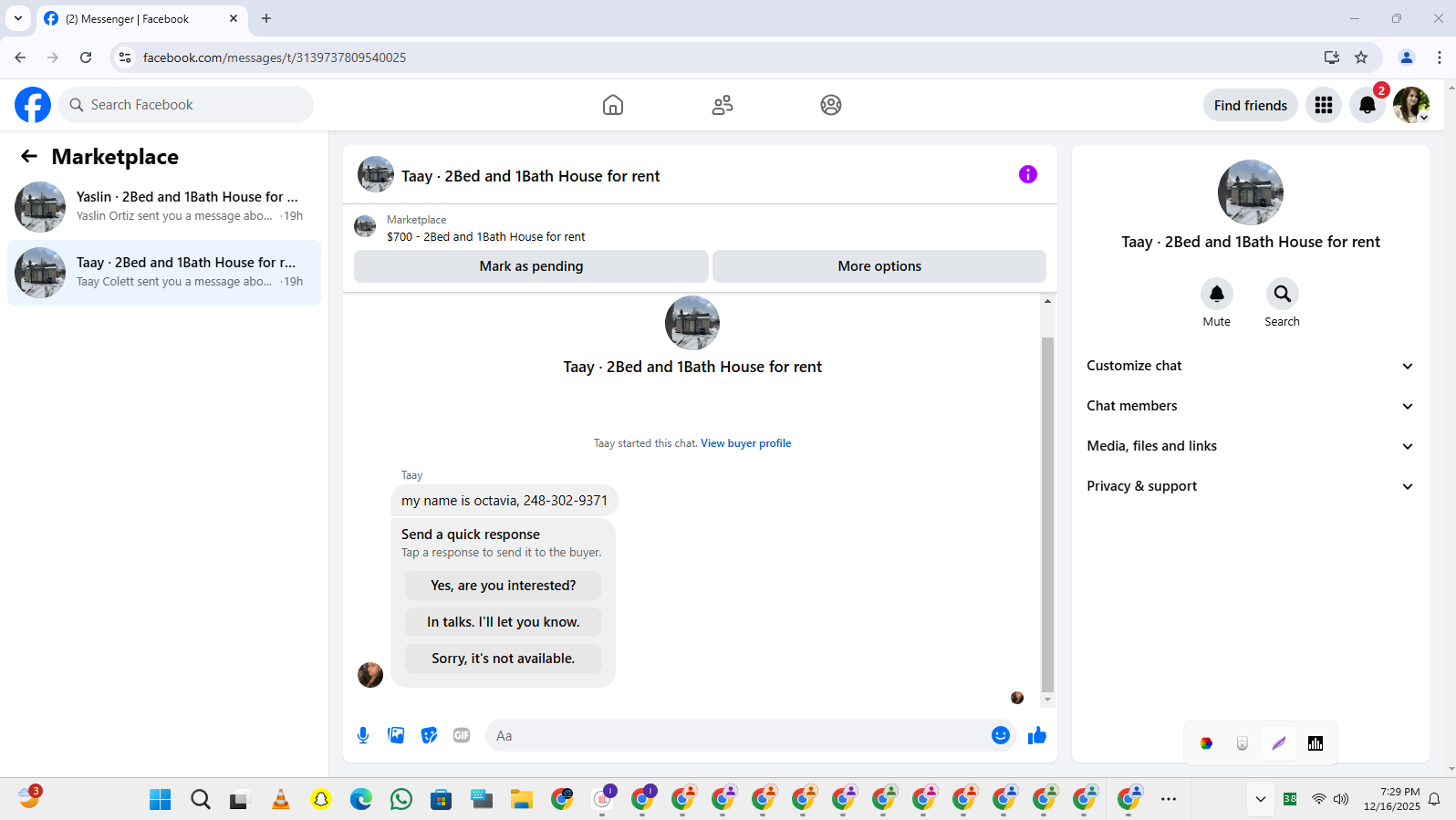Open File Explorer from the taskbar
The width and height of the screenshot is (1456, 820).
(x=522, y=799)
